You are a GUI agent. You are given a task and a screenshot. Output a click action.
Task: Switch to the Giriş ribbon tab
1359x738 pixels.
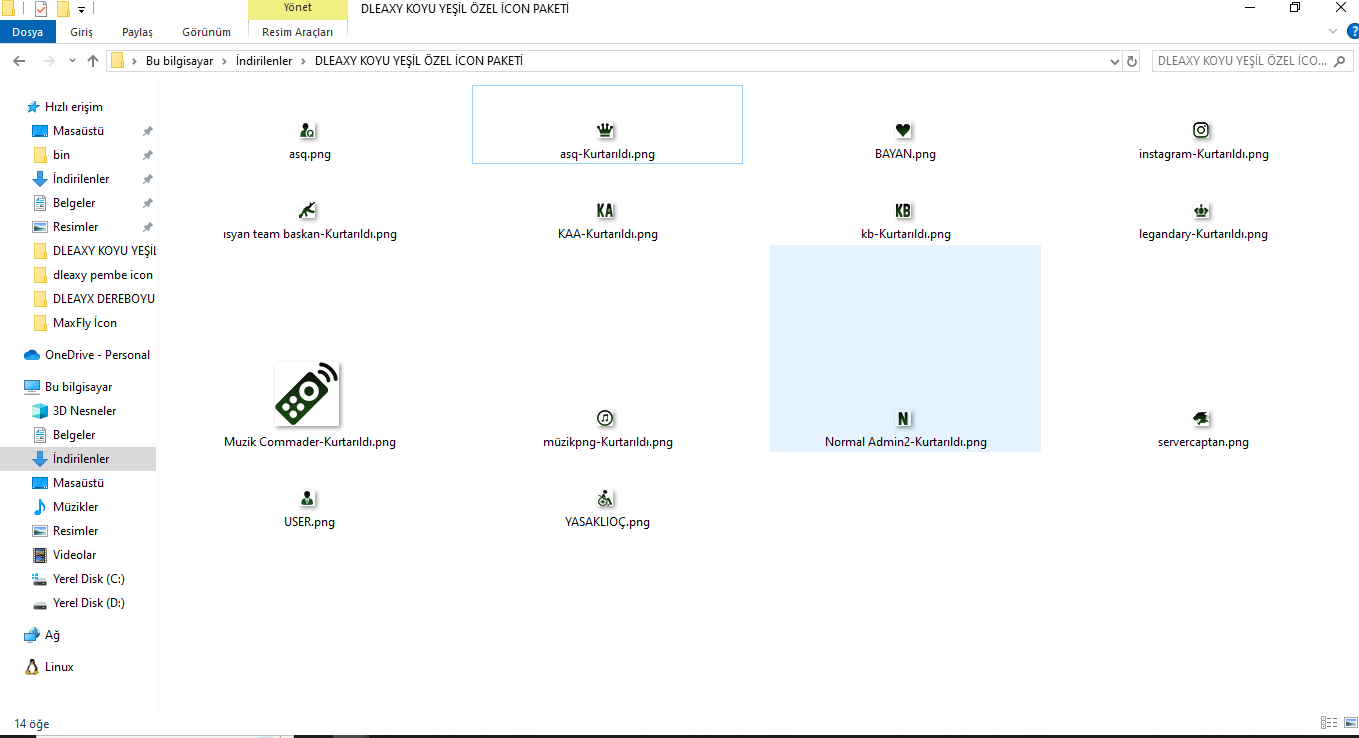(x=82, y=32)
